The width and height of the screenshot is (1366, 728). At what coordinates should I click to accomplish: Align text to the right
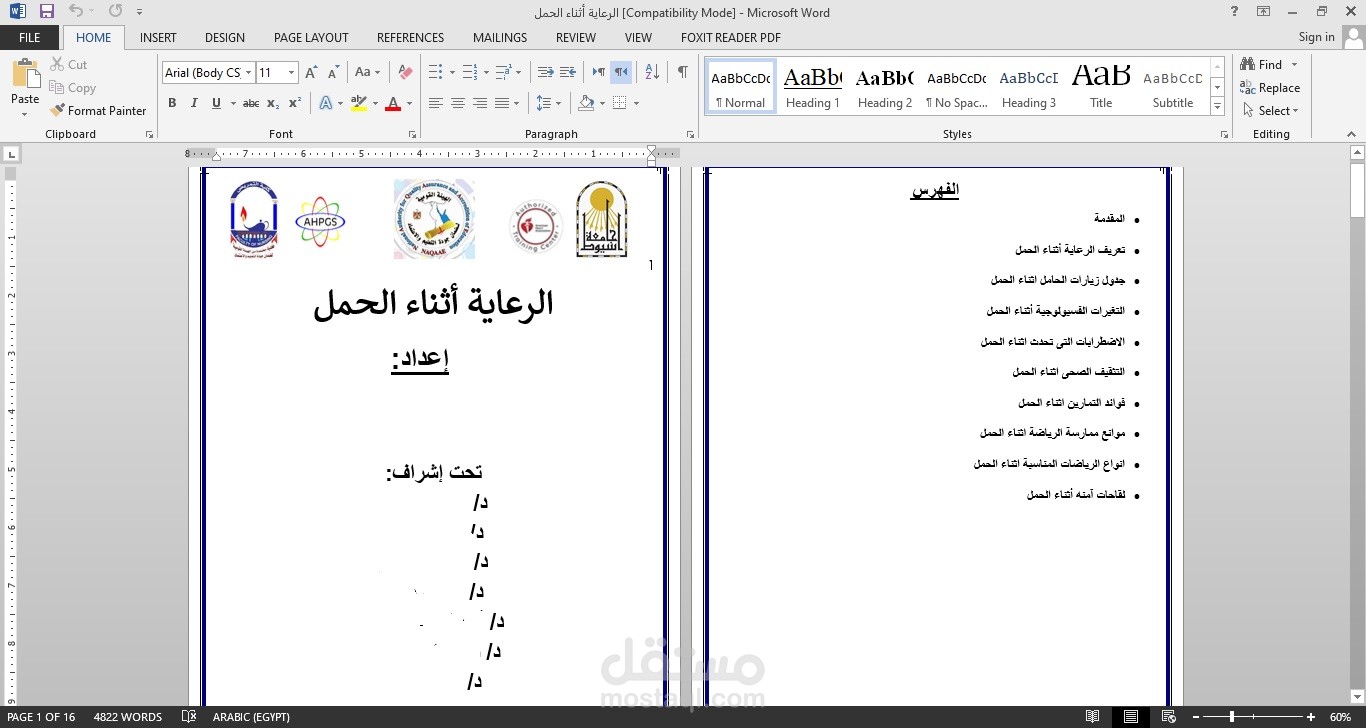[x=480, y=103]
